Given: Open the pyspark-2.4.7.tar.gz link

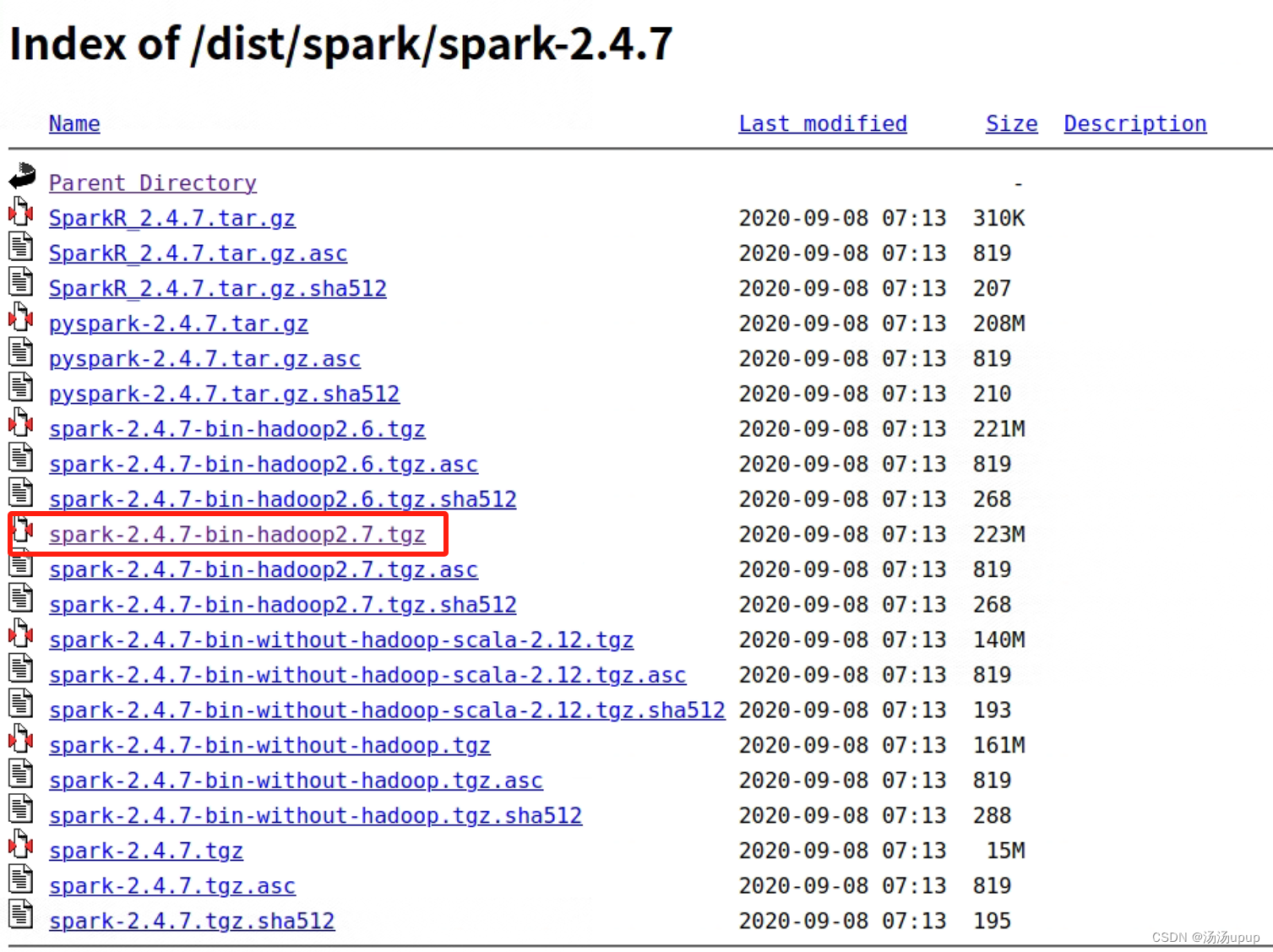Looking at the screenshot, I should pos(178,324).
